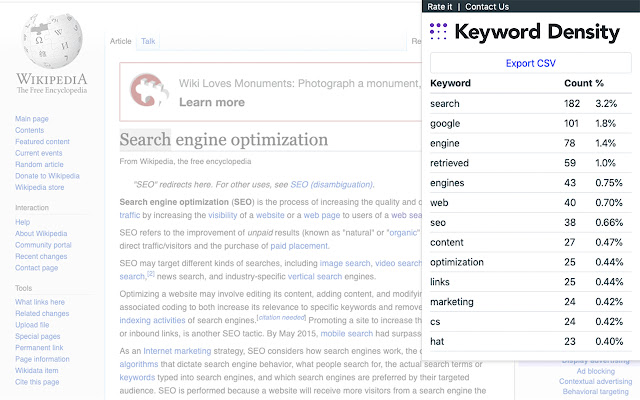The height and width of the screenshot is (400, 640).
Task: Open Random article in the sidebar
Action: pos(39,164)
